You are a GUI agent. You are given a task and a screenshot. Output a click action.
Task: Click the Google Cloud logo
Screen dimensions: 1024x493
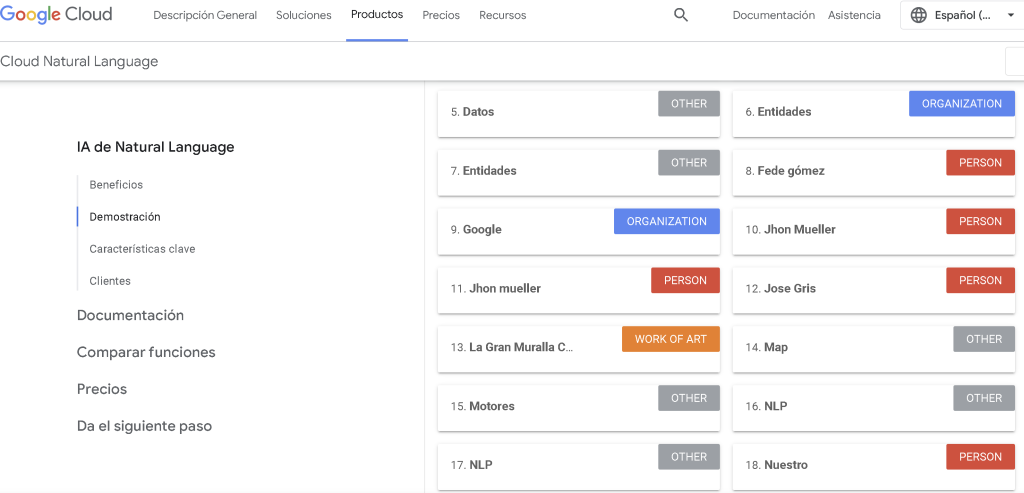tap(57, 15)
